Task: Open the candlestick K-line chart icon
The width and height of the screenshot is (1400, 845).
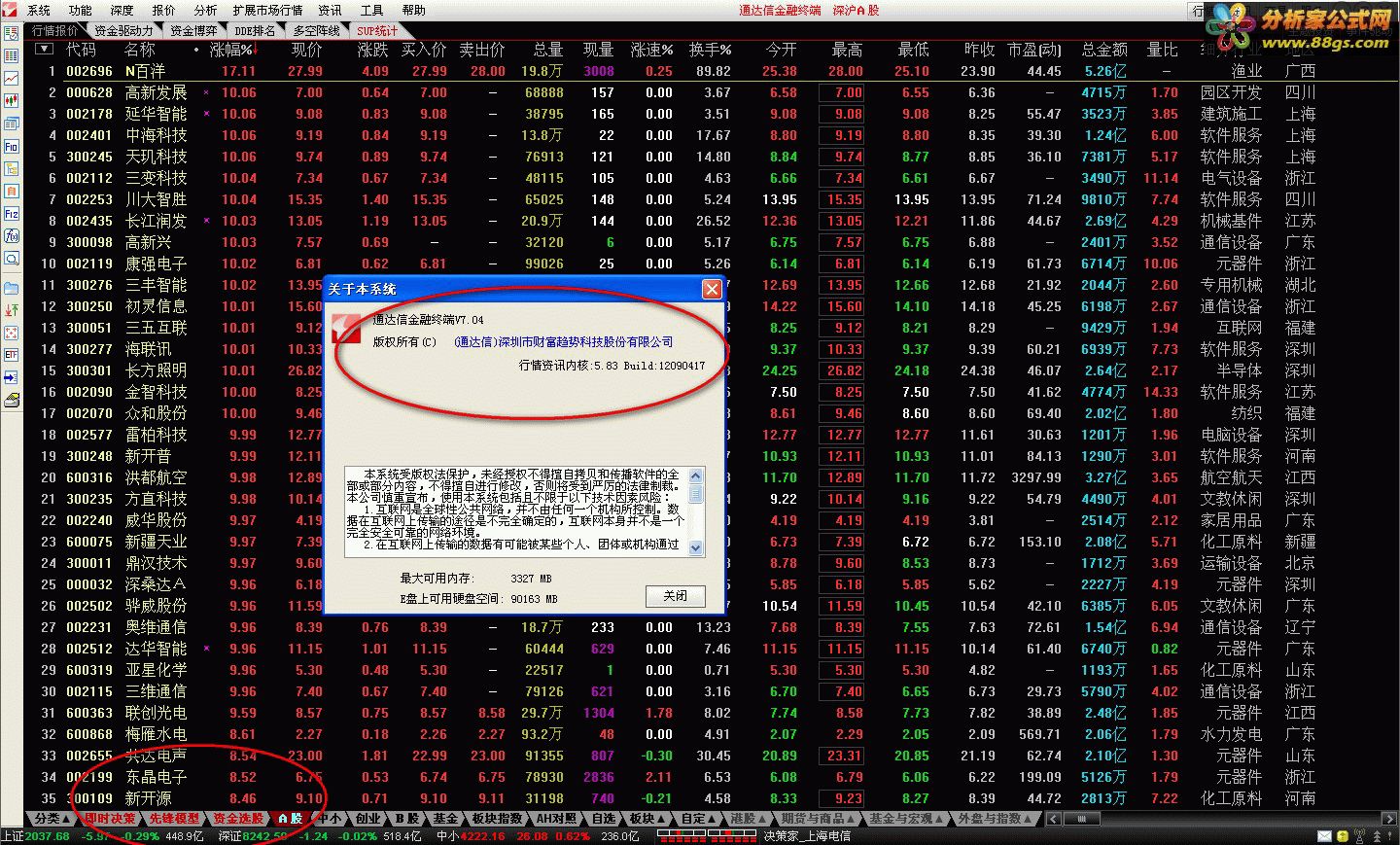Action: click(11, 101)
